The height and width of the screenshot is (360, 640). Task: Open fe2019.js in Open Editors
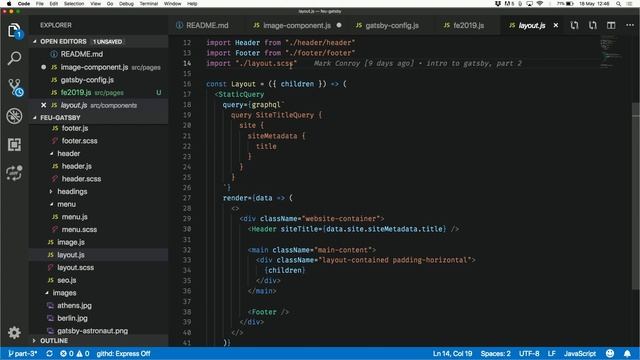(98, 93)
